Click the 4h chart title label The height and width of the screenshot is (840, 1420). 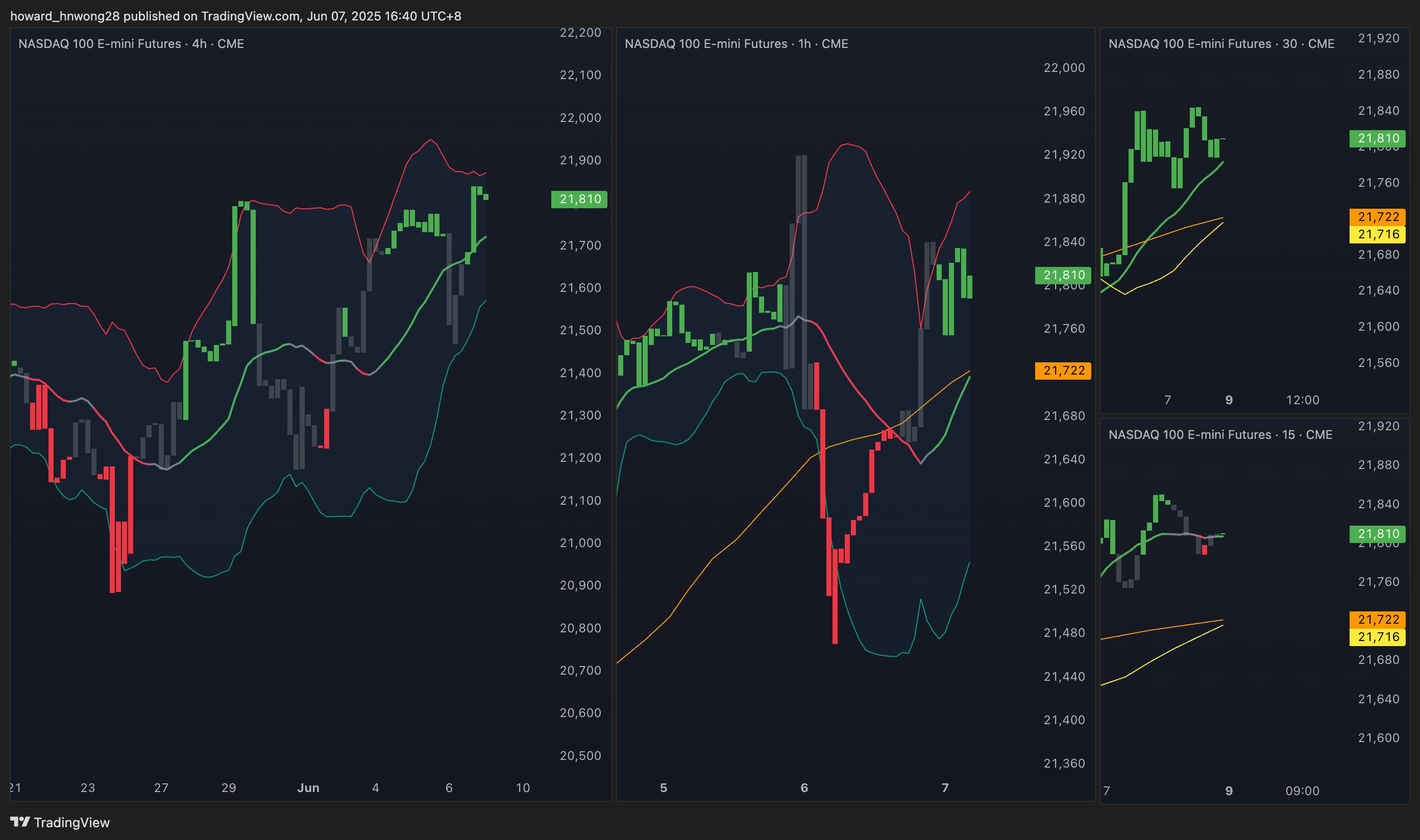tap(131, 43)
